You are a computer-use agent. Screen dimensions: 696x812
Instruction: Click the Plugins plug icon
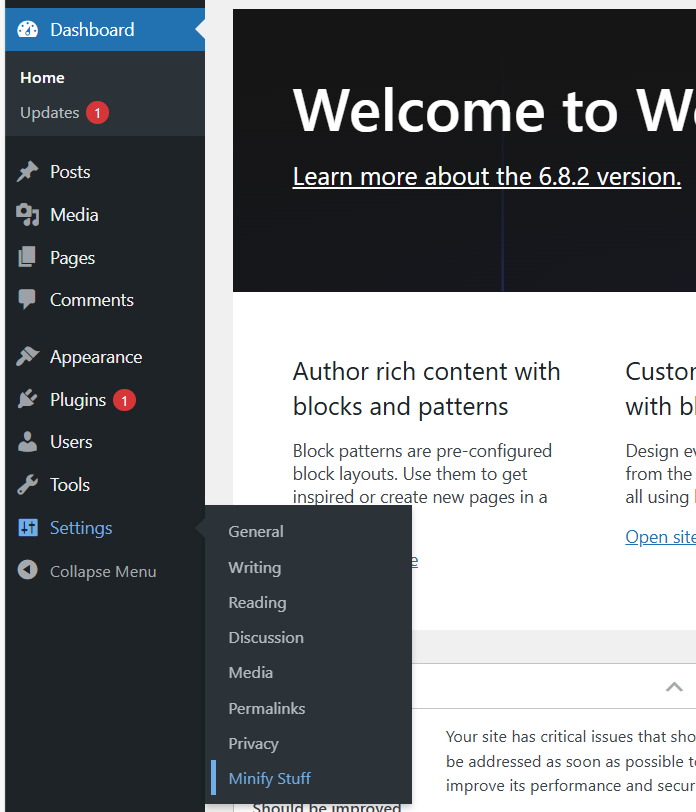coord(27,399)
